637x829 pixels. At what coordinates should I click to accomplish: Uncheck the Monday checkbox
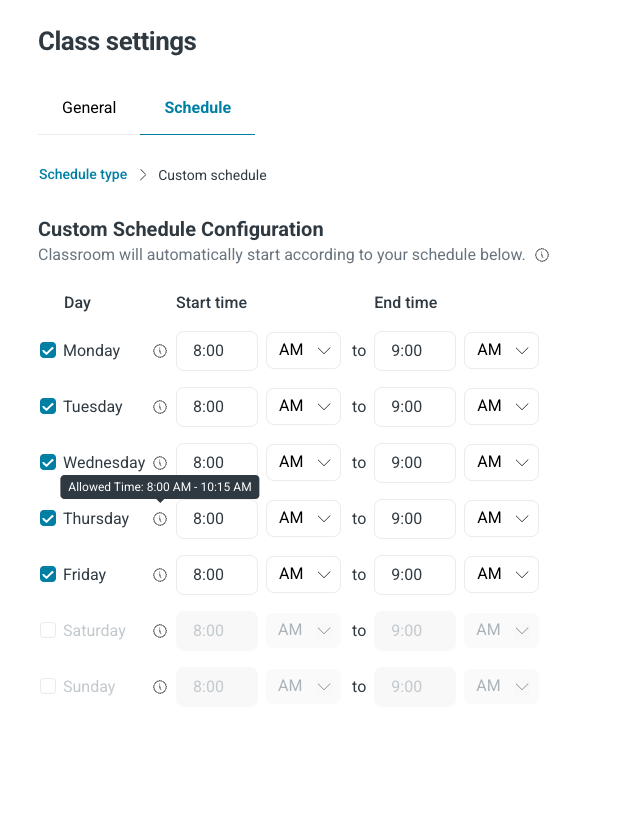coord(48,350)
